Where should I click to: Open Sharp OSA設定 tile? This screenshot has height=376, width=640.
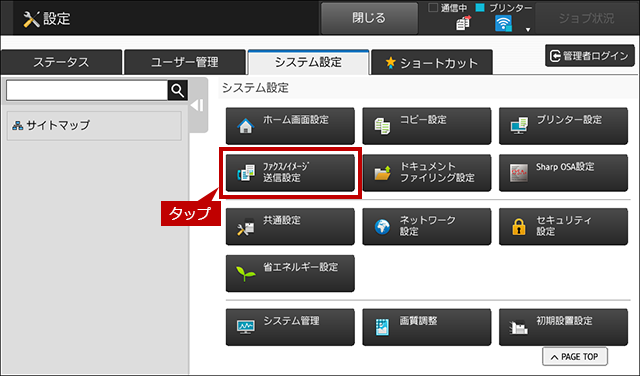(563, 173)
